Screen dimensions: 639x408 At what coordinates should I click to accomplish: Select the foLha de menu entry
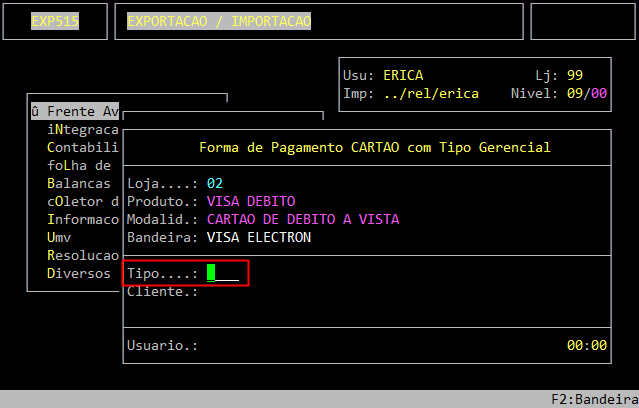[78, 165]
